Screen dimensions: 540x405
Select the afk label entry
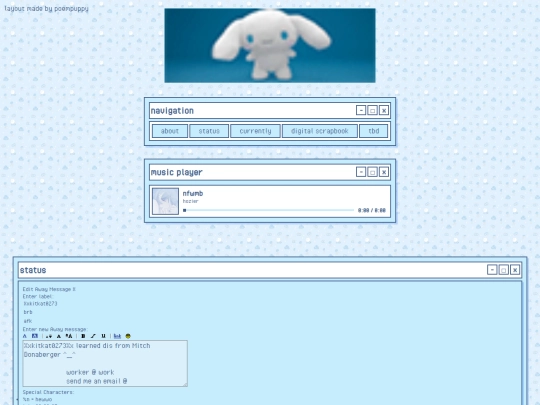pyautogui.click(x=28, y=321)
